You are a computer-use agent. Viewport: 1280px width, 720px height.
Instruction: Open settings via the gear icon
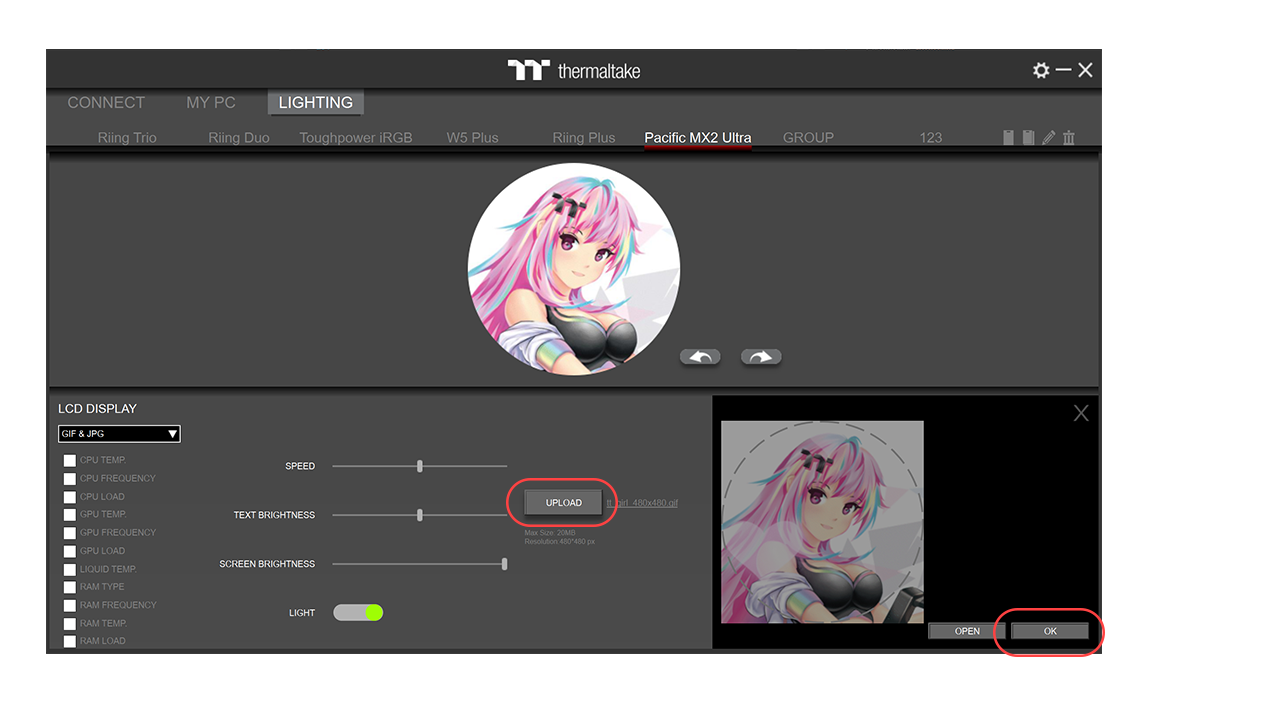[x=1041, y=70]
